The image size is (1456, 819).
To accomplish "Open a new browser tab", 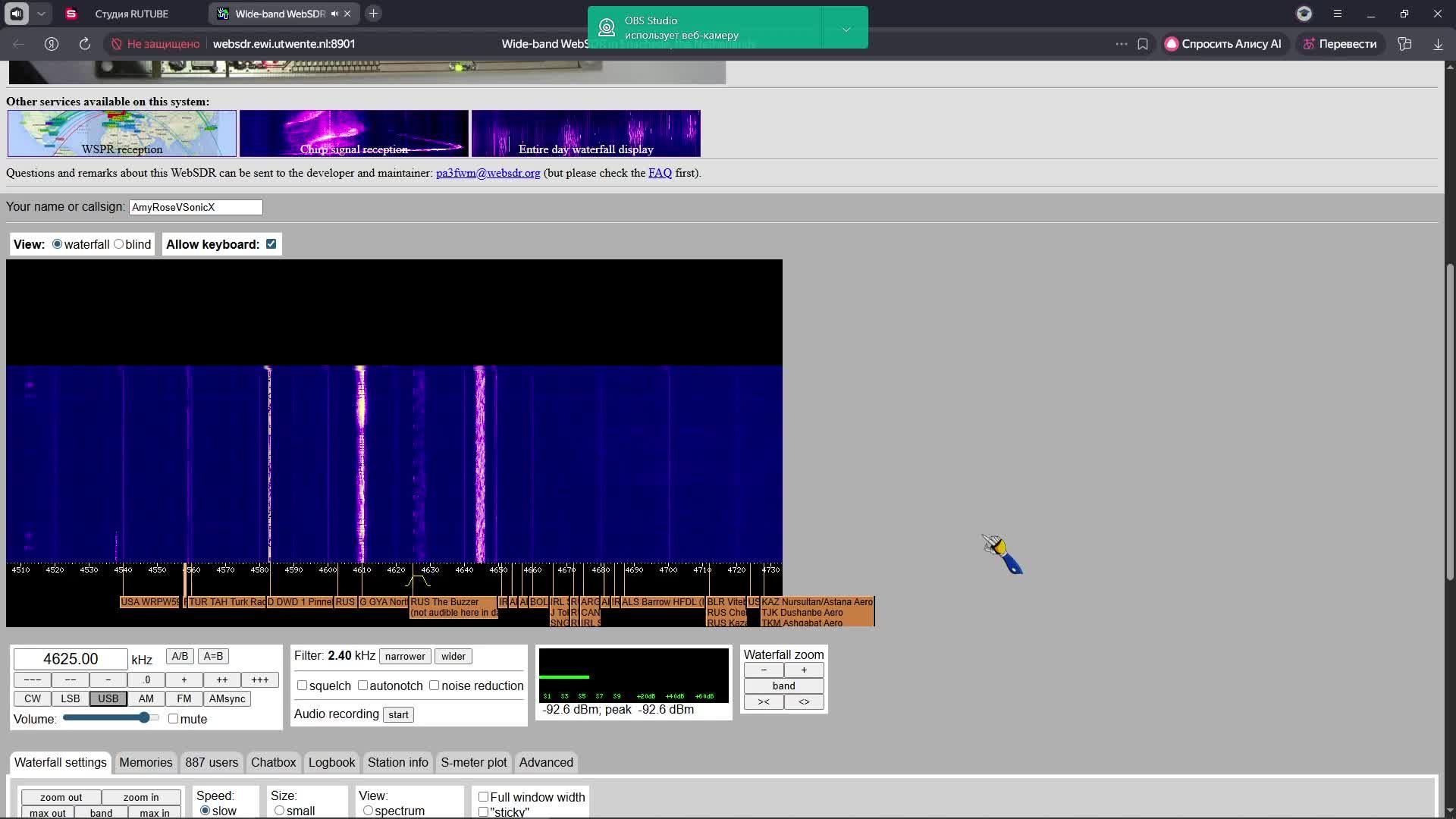I will (x=373, y=14).
